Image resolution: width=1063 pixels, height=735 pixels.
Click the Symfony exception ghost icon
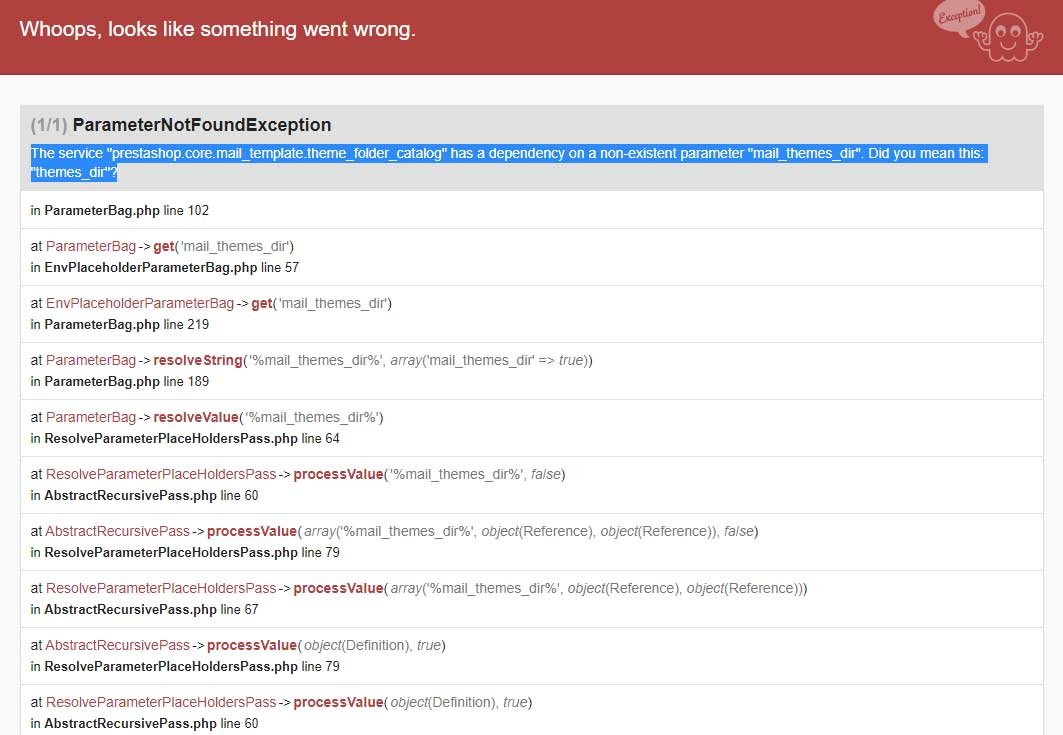pos(1008,37)
